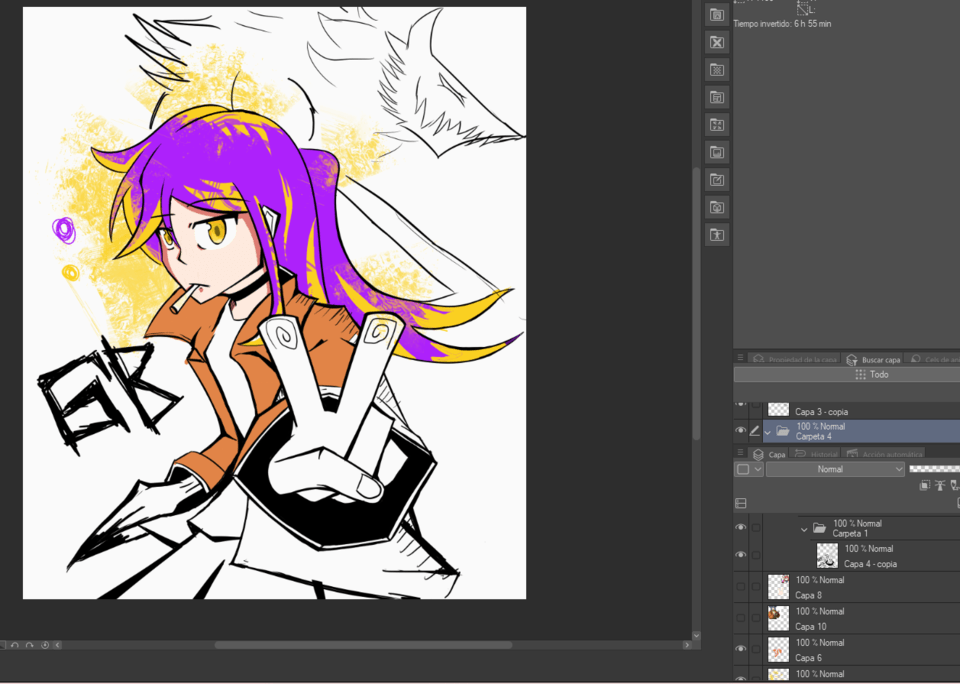Click the canvas horizontal scrollbar
This screenshot has height=684, width=960.
[363, 645]
